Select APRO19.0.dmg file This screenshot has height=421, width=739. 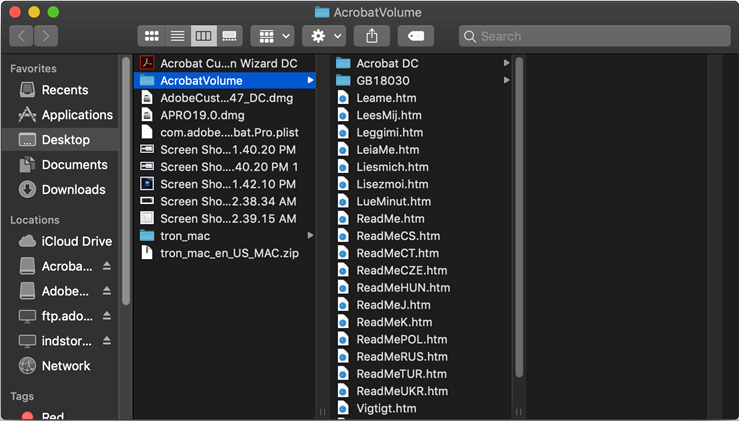[x=224, y=115]
